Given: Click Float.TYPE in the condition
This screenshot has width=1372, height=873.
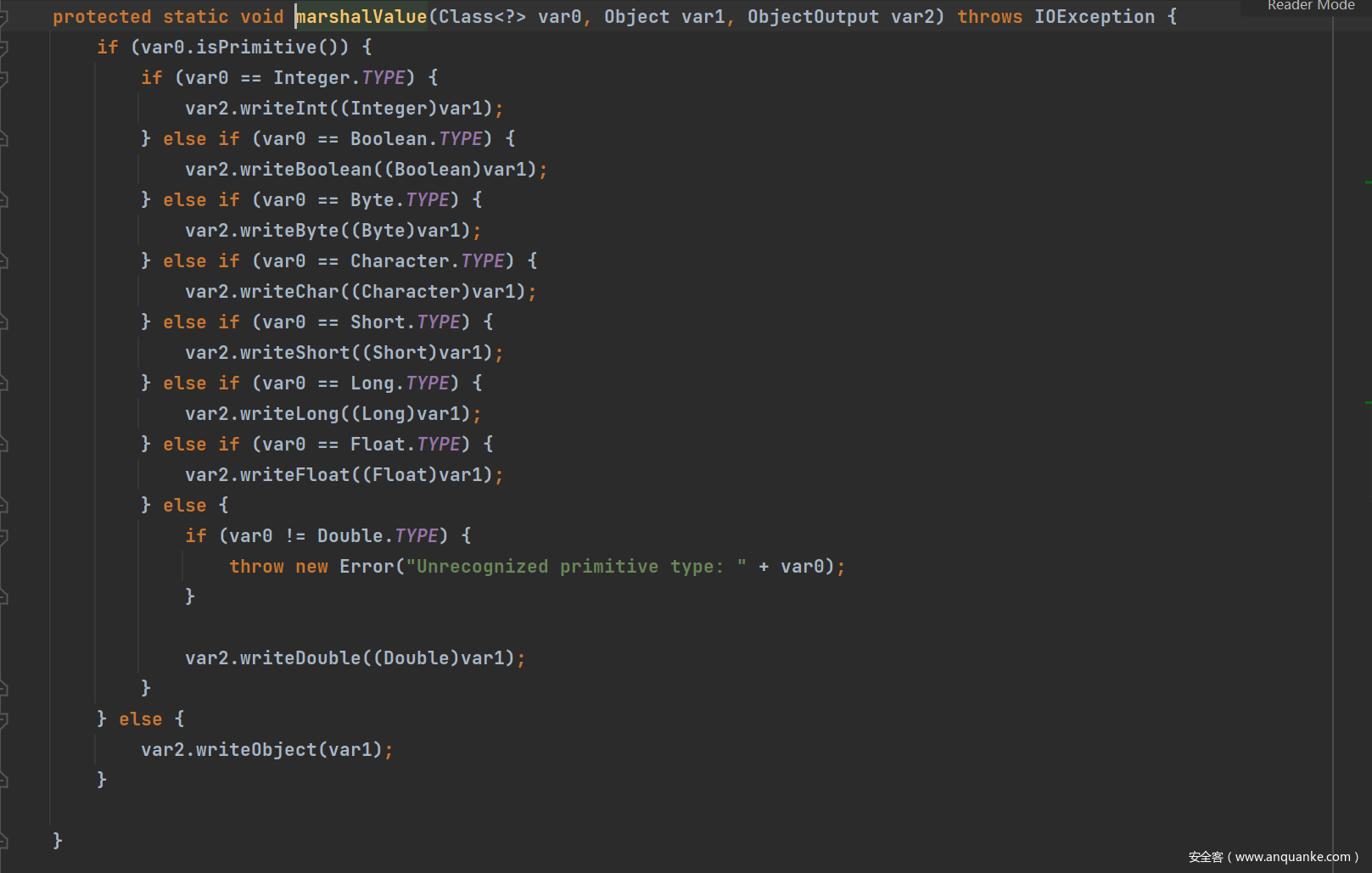Looking at the screenshot, I should pos(406,445).
